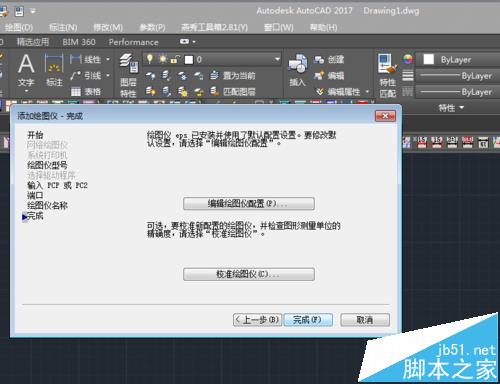The height and width of the screenshot is (384, 500).
Task: Open the 绘图(D) menu
Action: coord(19,28)
